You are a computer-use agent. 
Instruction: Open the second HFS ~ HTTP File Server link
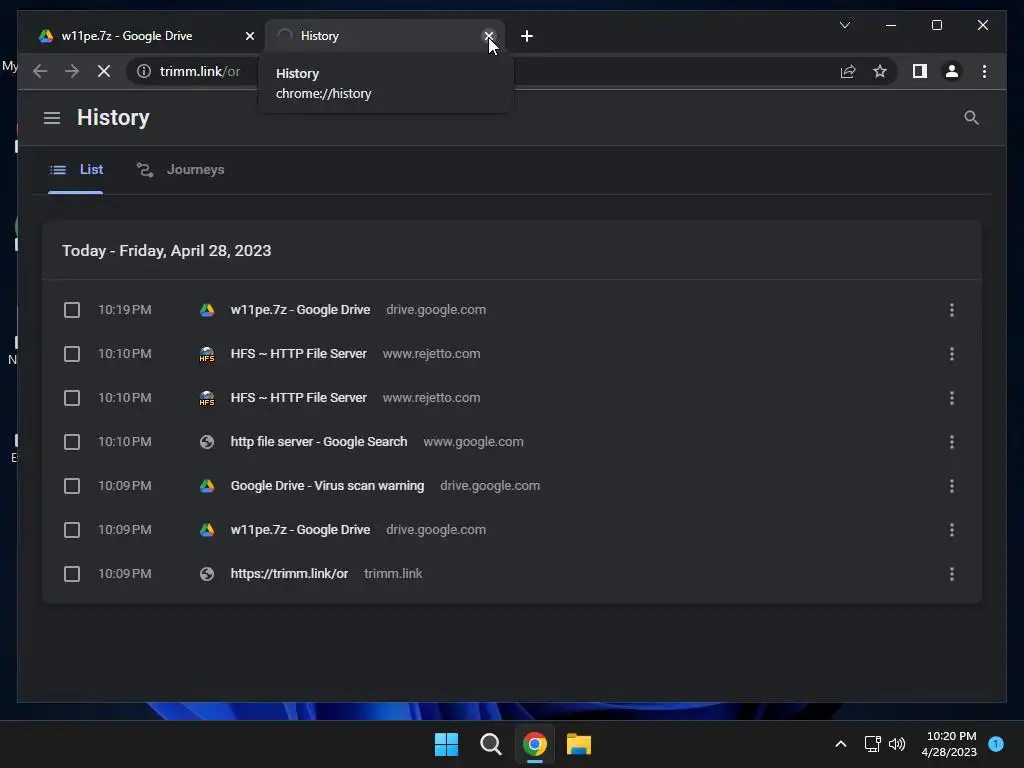point(298,398)
